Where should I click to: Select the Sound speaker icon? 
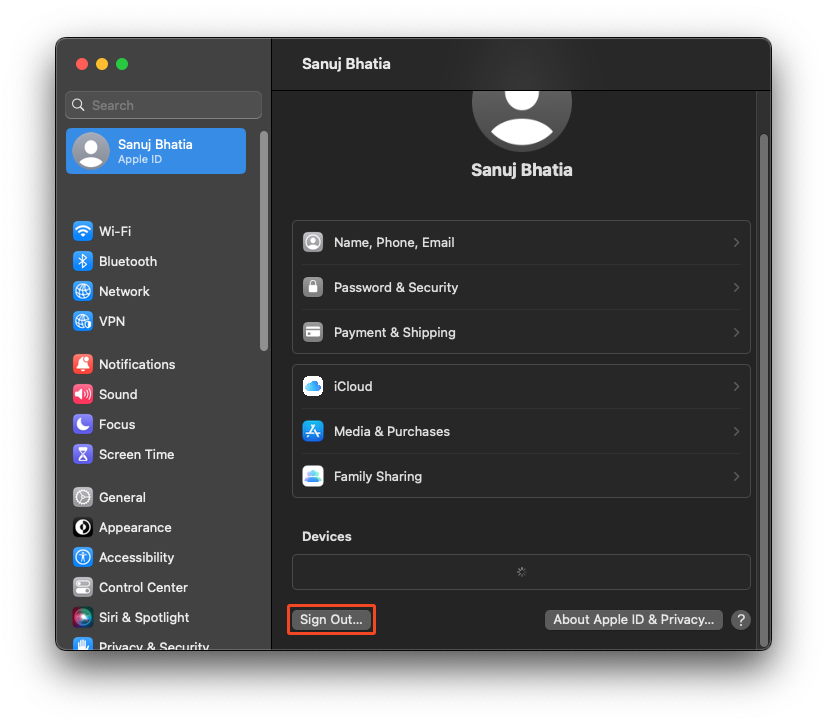pos(83,394)
